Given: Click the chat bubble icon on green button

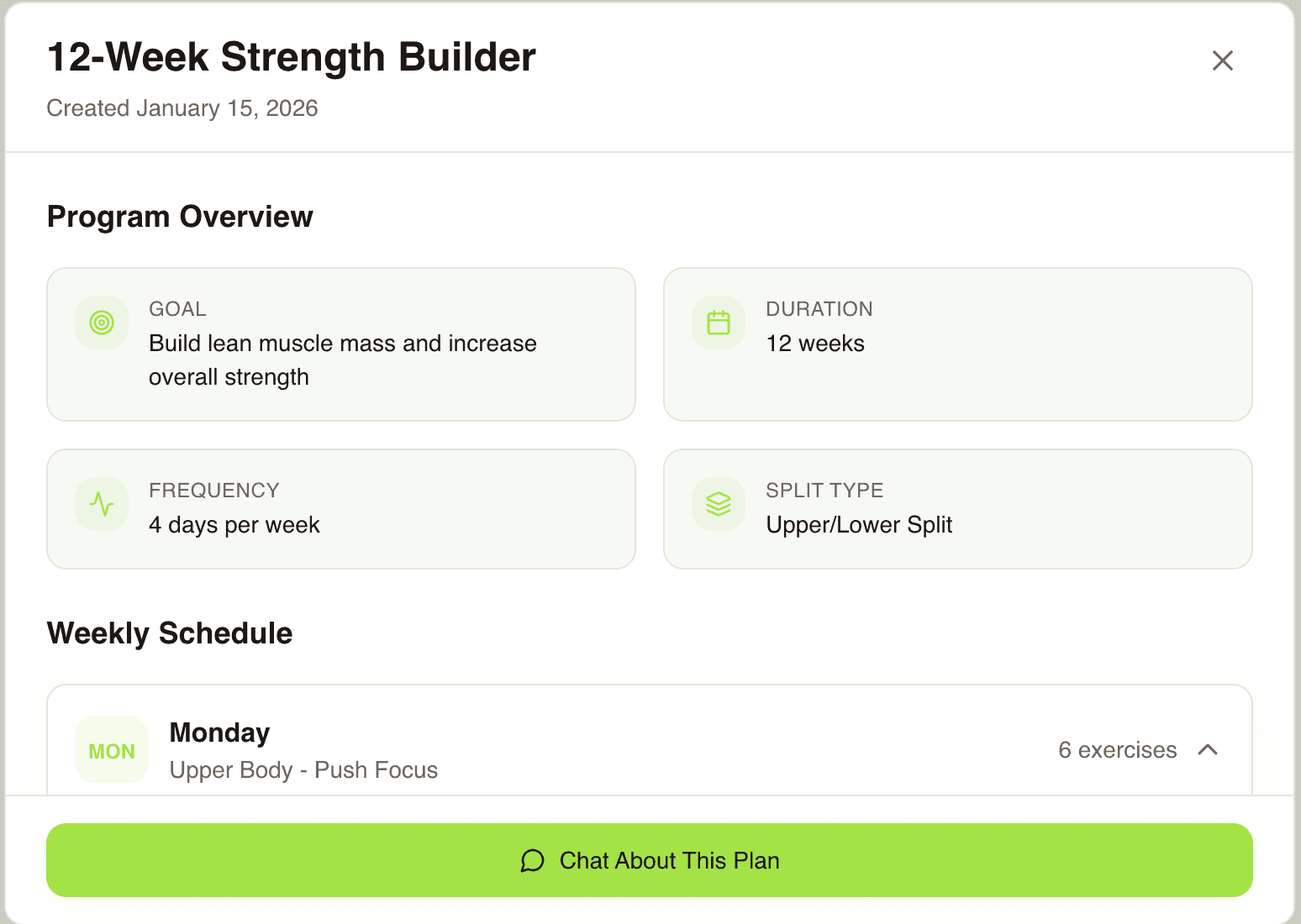Looking at the screenshot, I should point(532,860).
